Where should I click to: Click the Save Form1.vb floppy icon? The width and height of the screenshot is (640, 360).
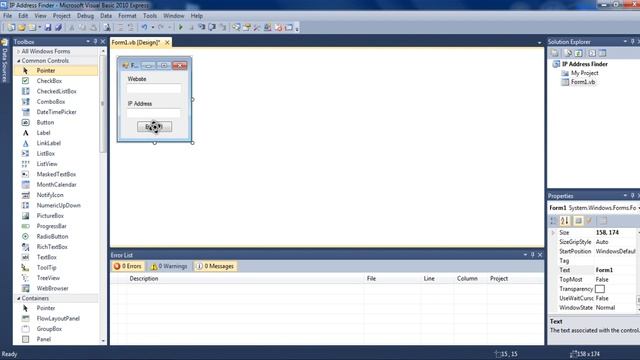[x=48, y=28]
